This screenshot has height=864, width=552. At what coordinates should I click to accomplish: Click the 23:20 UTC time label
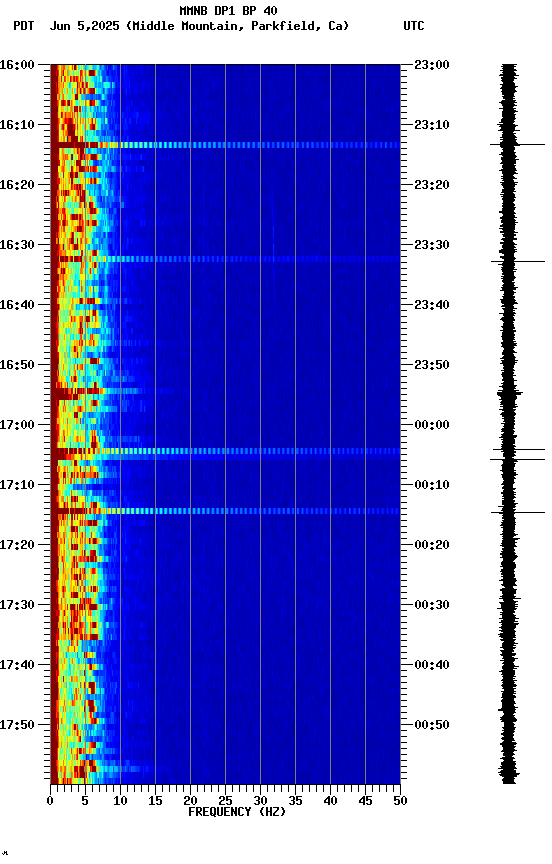432,185
